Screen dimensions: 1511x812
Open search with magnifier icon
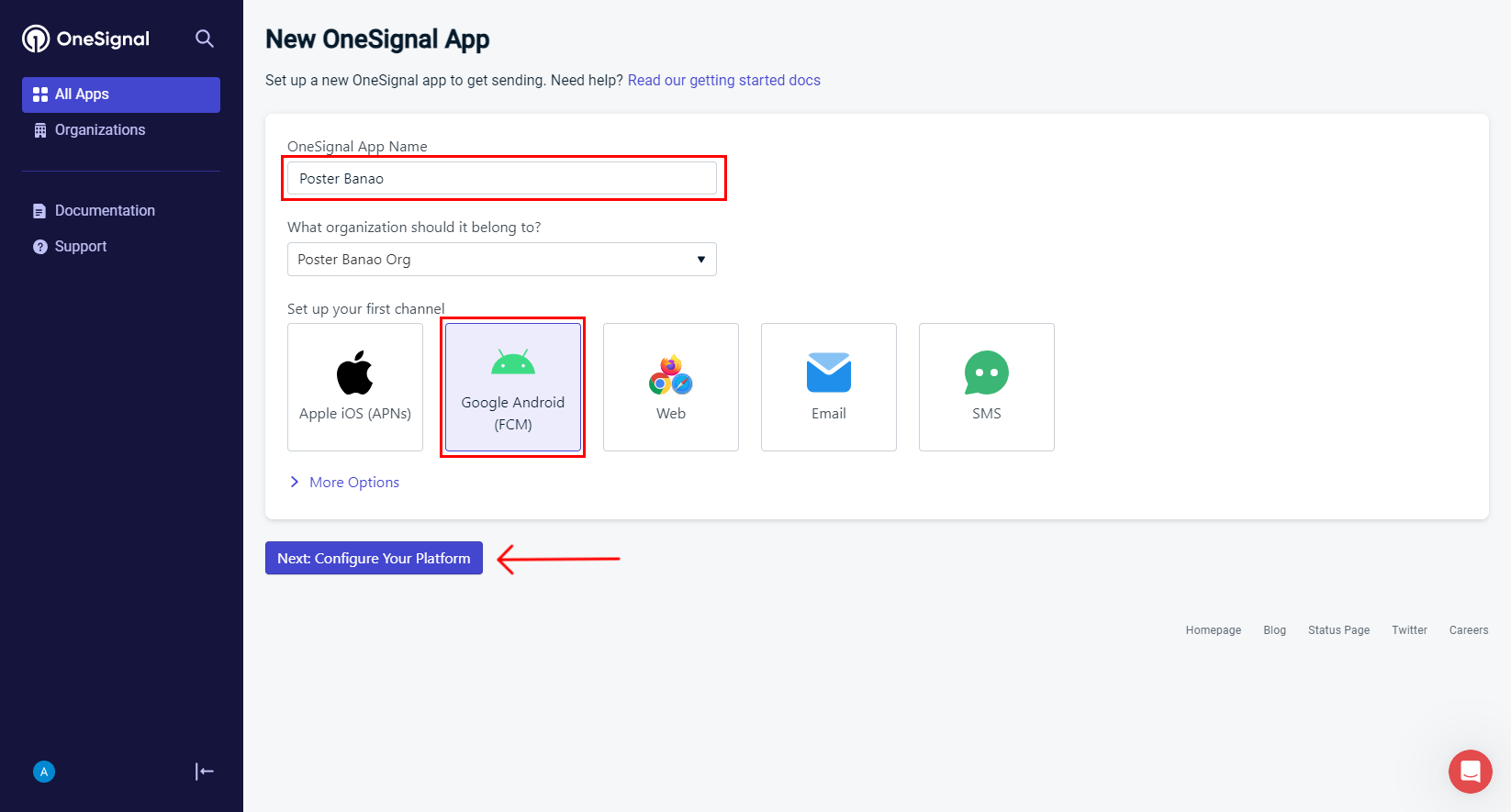tap(205, 39)
